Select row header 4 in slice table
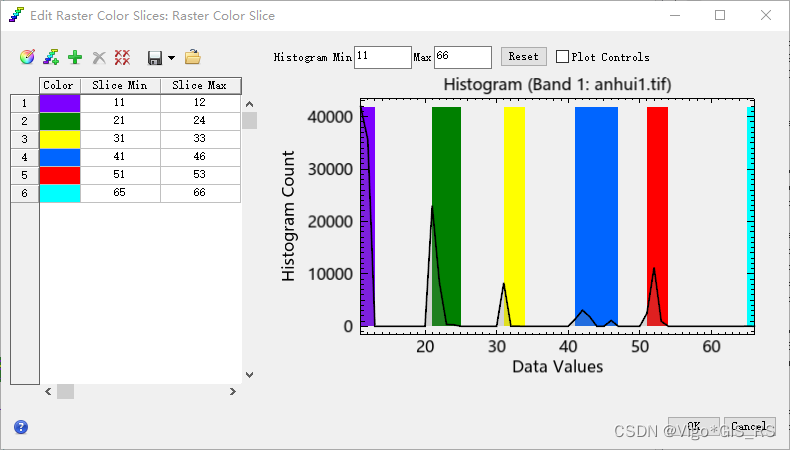Screen dimensions: 790x450 (25, 157)
